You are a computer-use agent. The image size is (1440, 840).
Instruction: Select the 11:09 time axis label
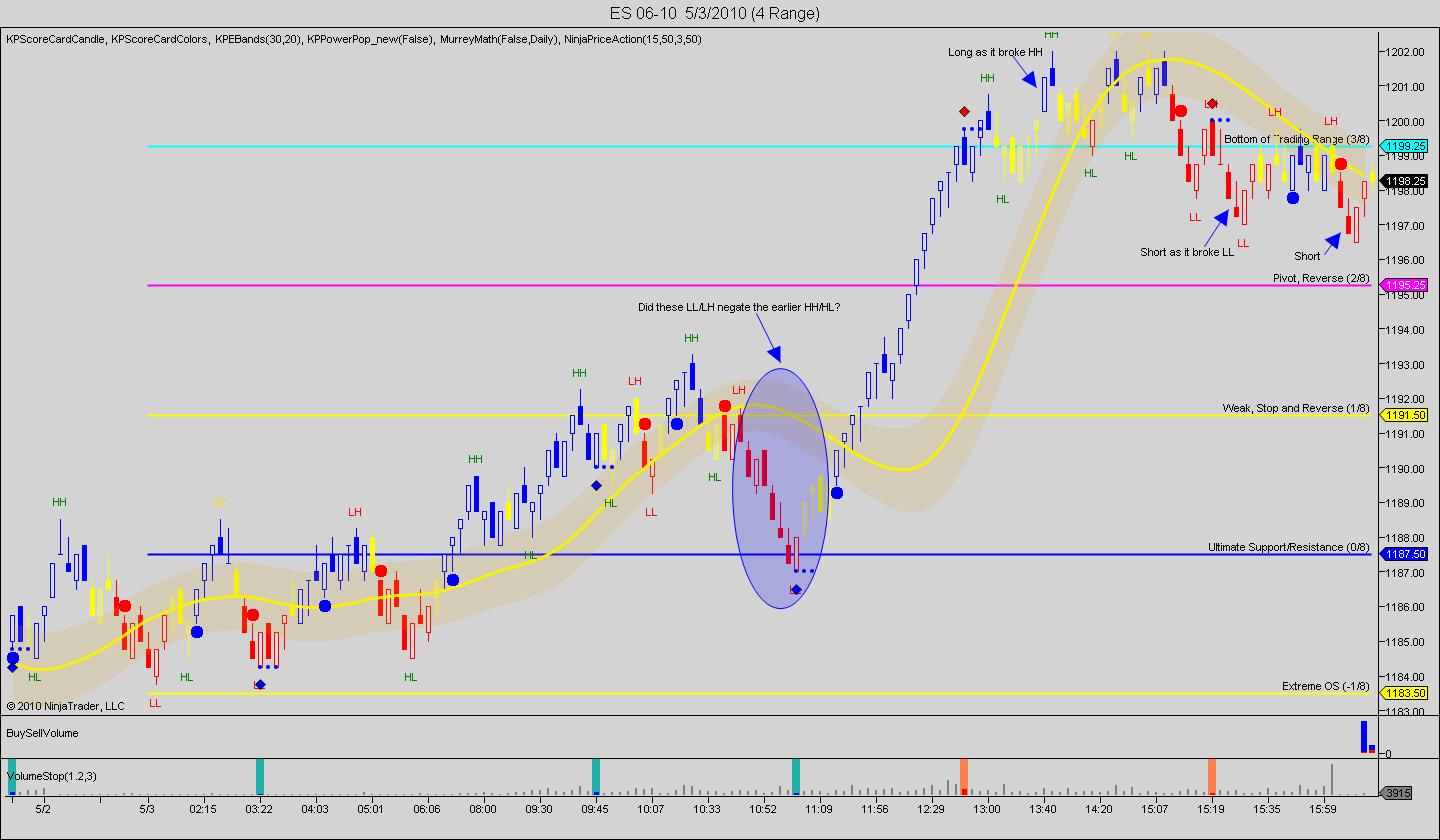click(819, 808)
